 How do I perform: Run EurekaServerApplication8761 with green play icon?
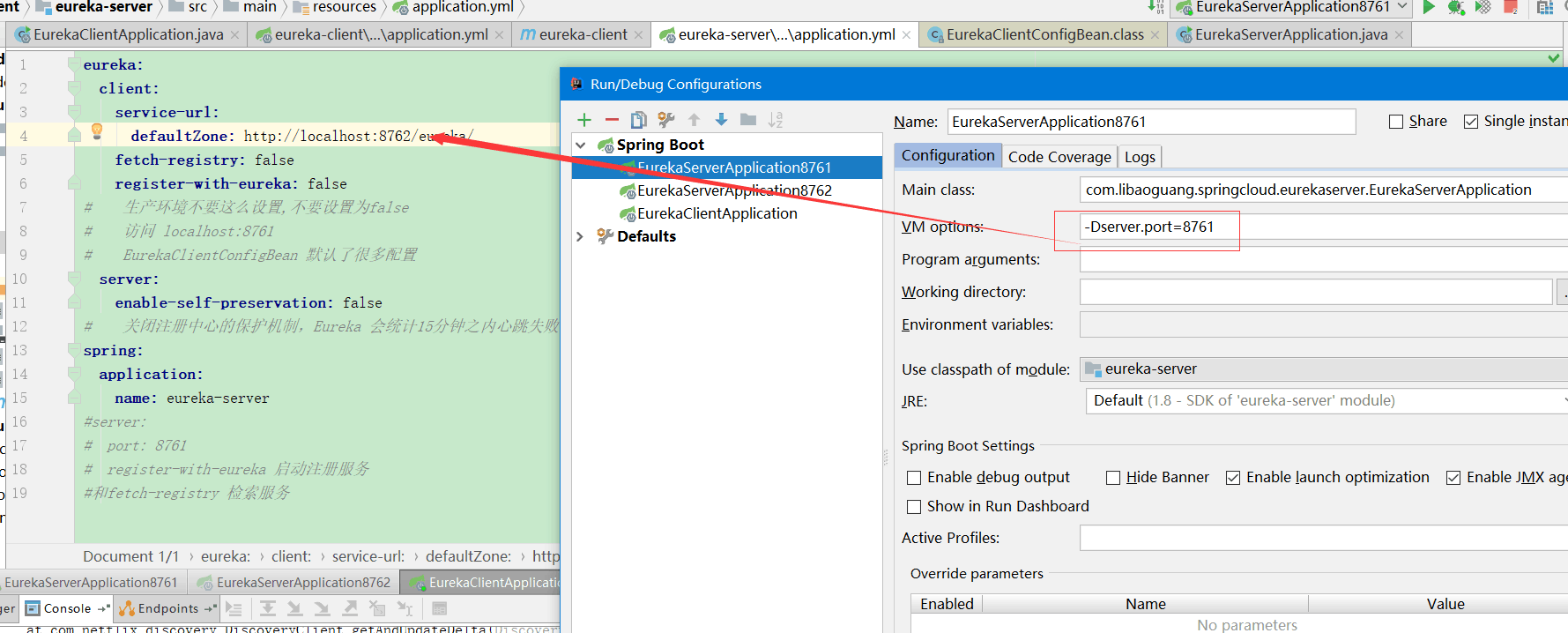click(1429, 7)
